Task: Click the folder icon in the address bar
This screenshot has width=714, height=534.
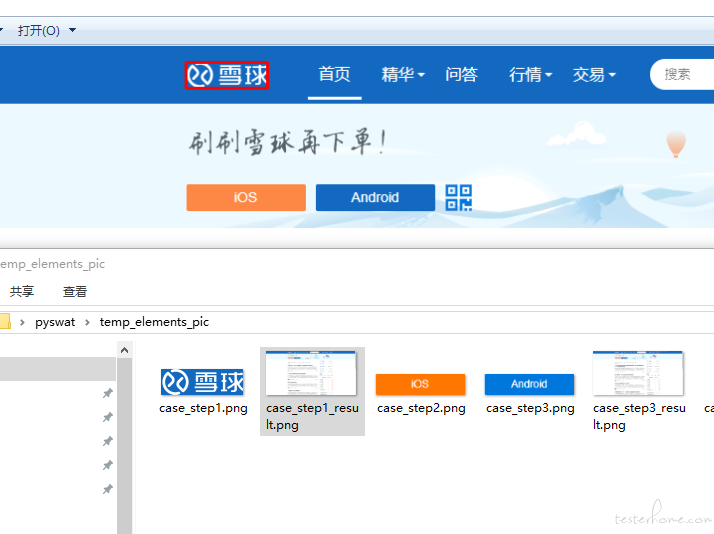Action: coord(5,321)
